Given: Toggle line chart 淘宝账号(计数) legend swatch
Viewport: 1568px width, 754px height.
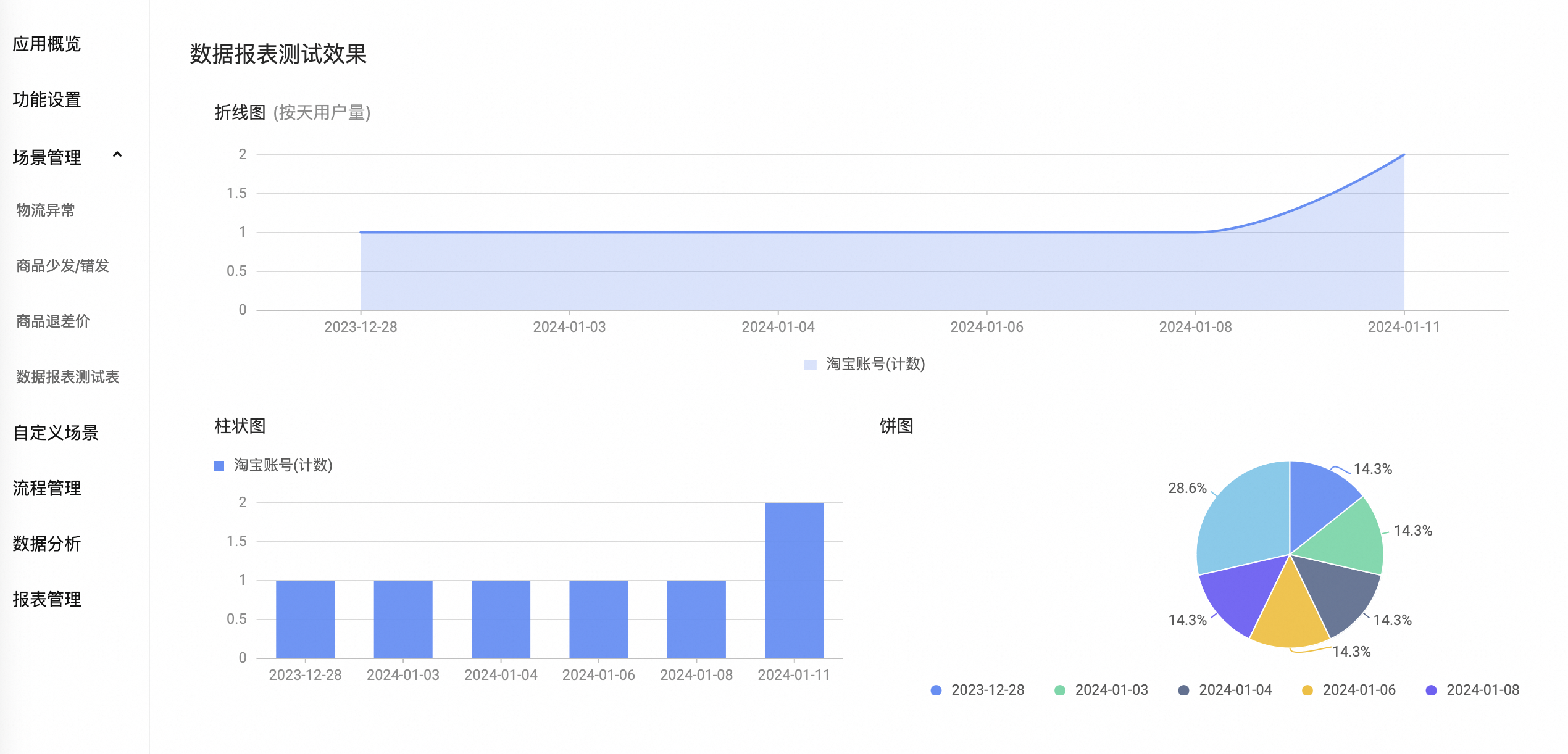Looking at the screenshot, I should [811, 365].
